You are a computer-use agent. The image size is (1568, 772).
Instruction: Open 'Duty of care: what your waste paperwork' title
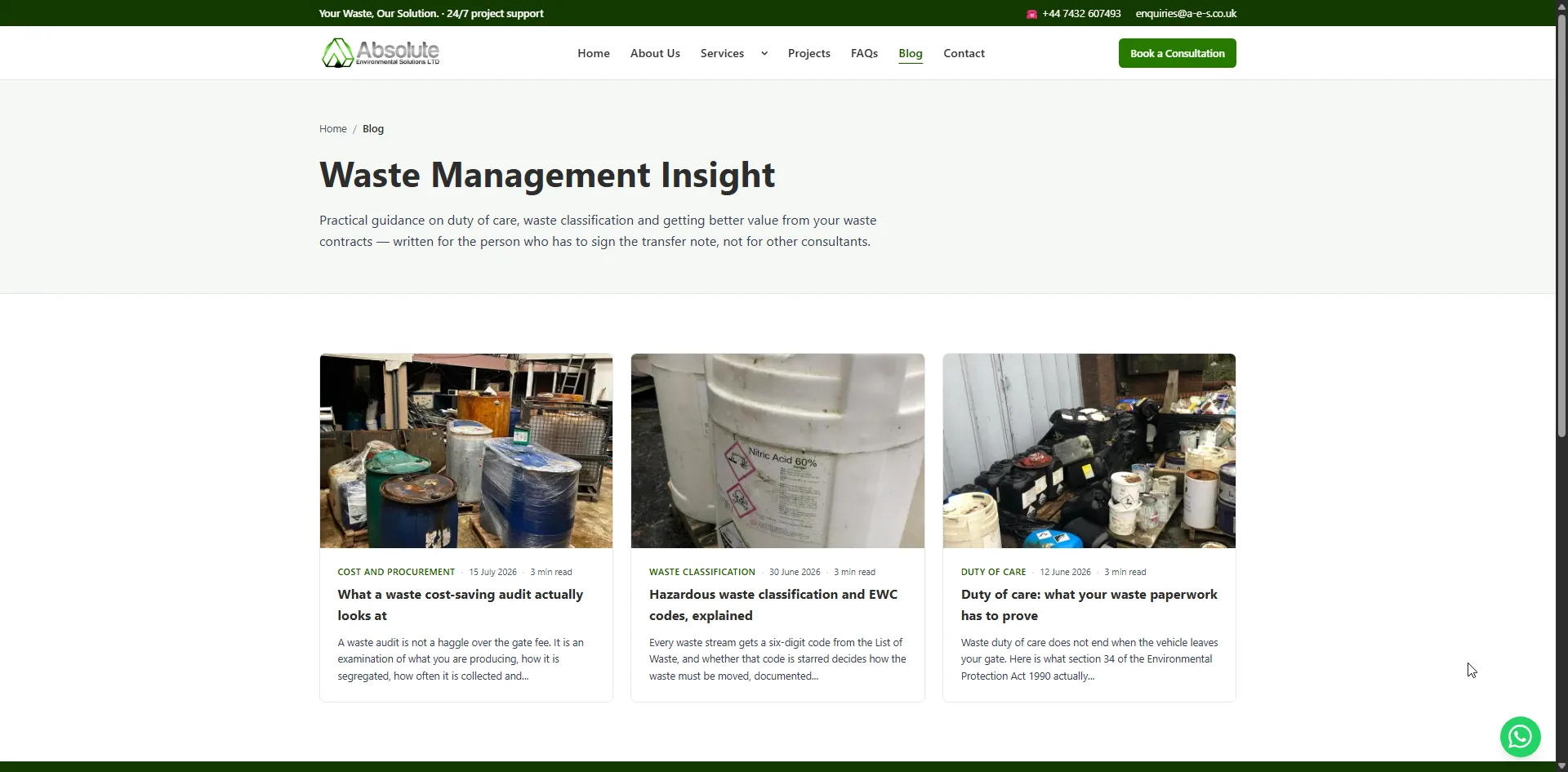(1089, 605)
